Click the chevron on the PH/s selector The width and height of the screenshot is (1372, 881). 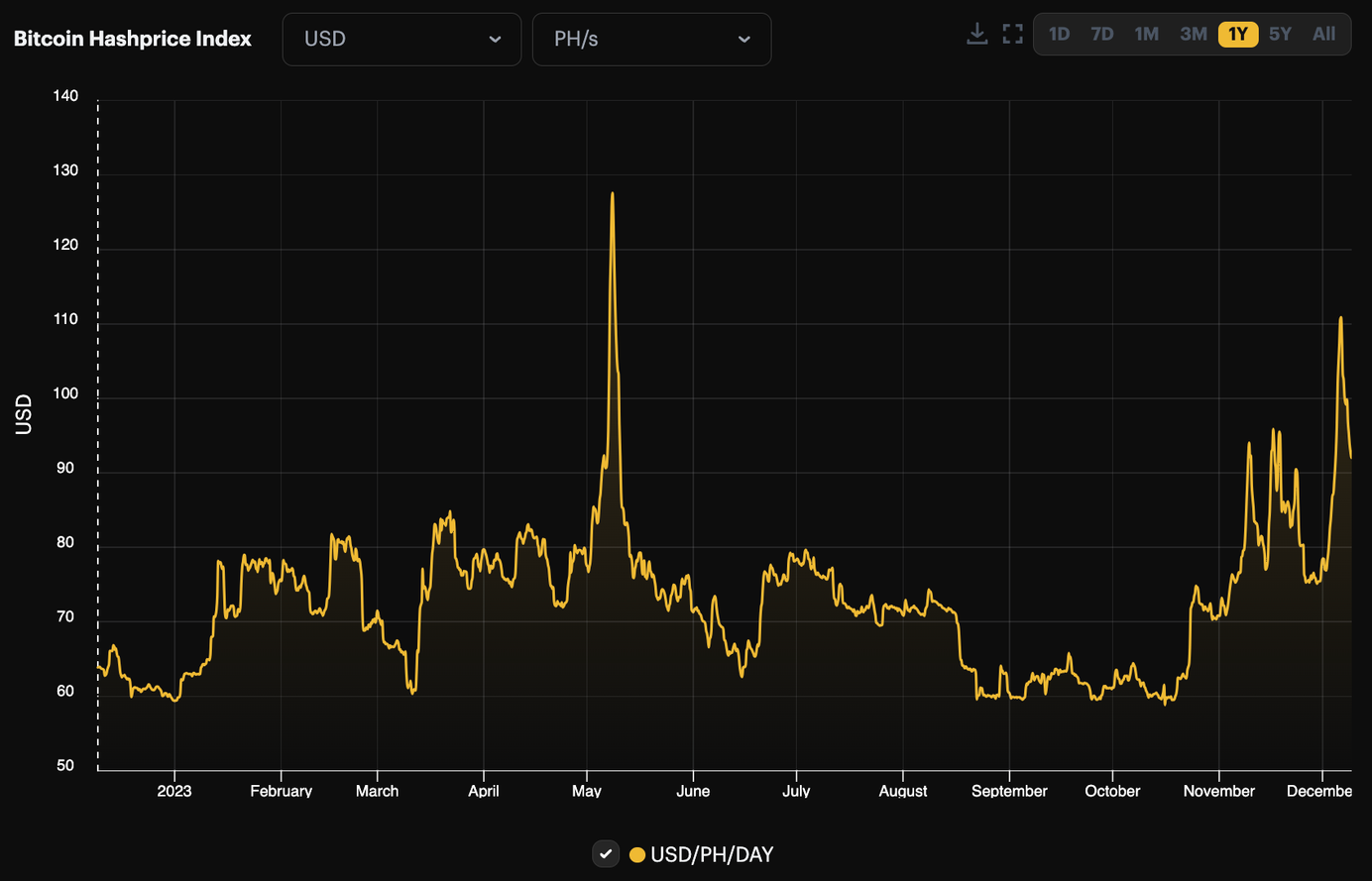point(744,39)
